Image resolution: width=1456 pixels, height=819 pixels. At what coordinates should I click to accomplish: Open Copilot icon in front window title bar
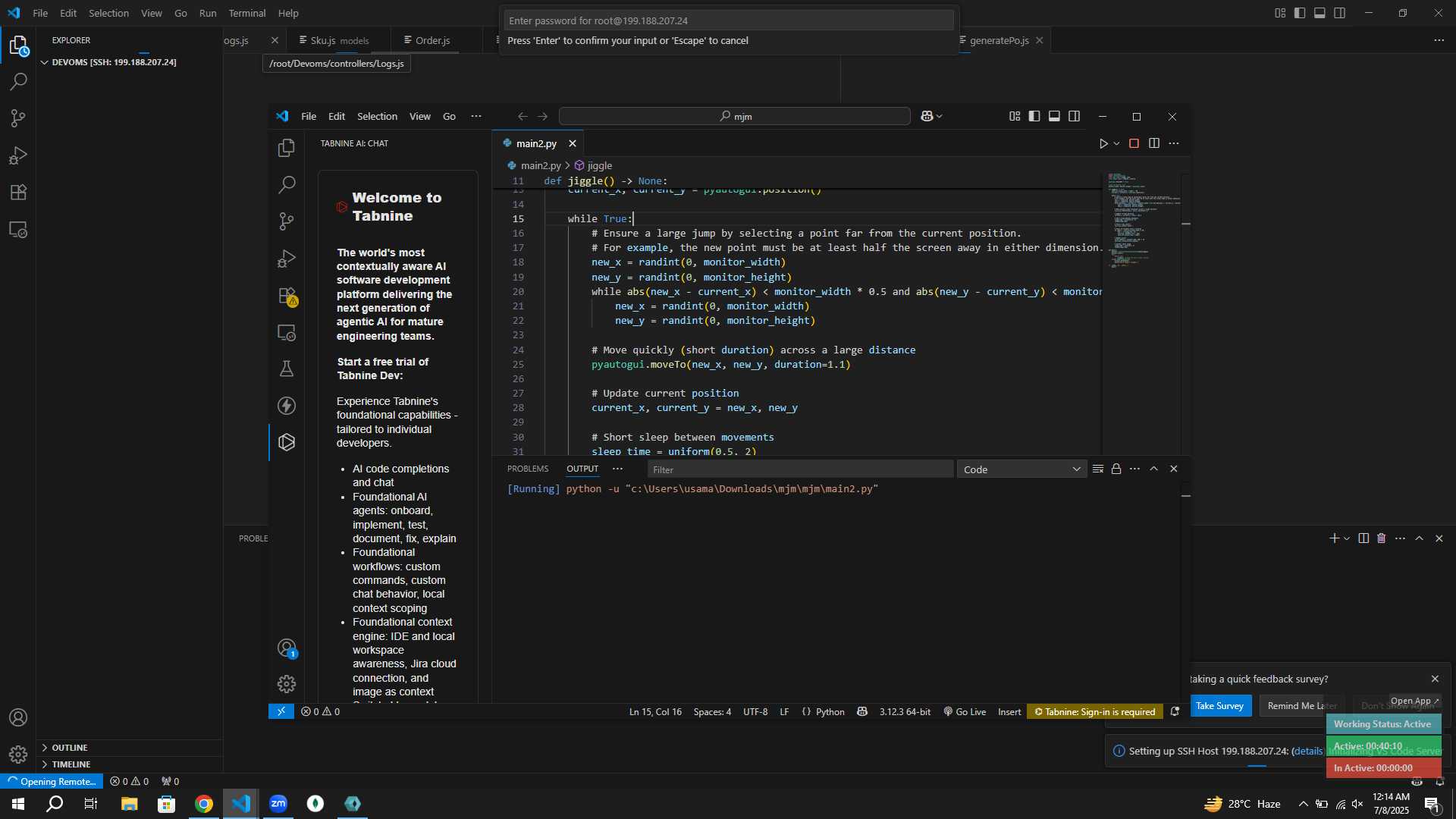coord(927,116)
